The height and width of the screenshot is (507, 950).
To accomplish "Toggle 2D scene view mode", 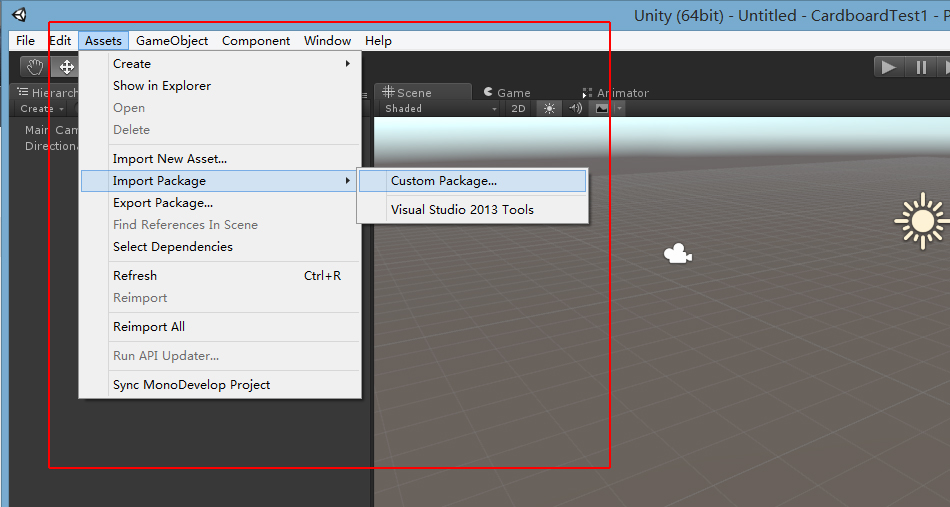I will [518, 108].
